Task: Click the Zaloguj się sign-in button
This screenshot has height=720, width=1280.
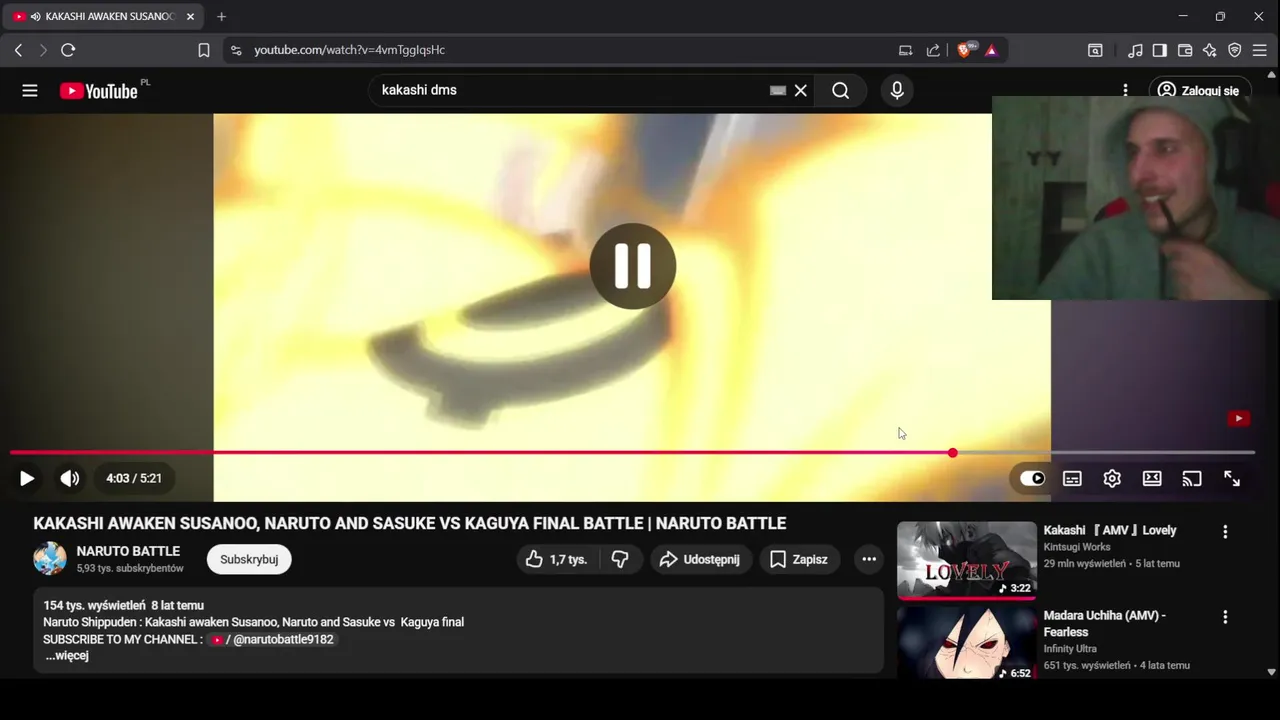Action: (x=1199, y=91)
